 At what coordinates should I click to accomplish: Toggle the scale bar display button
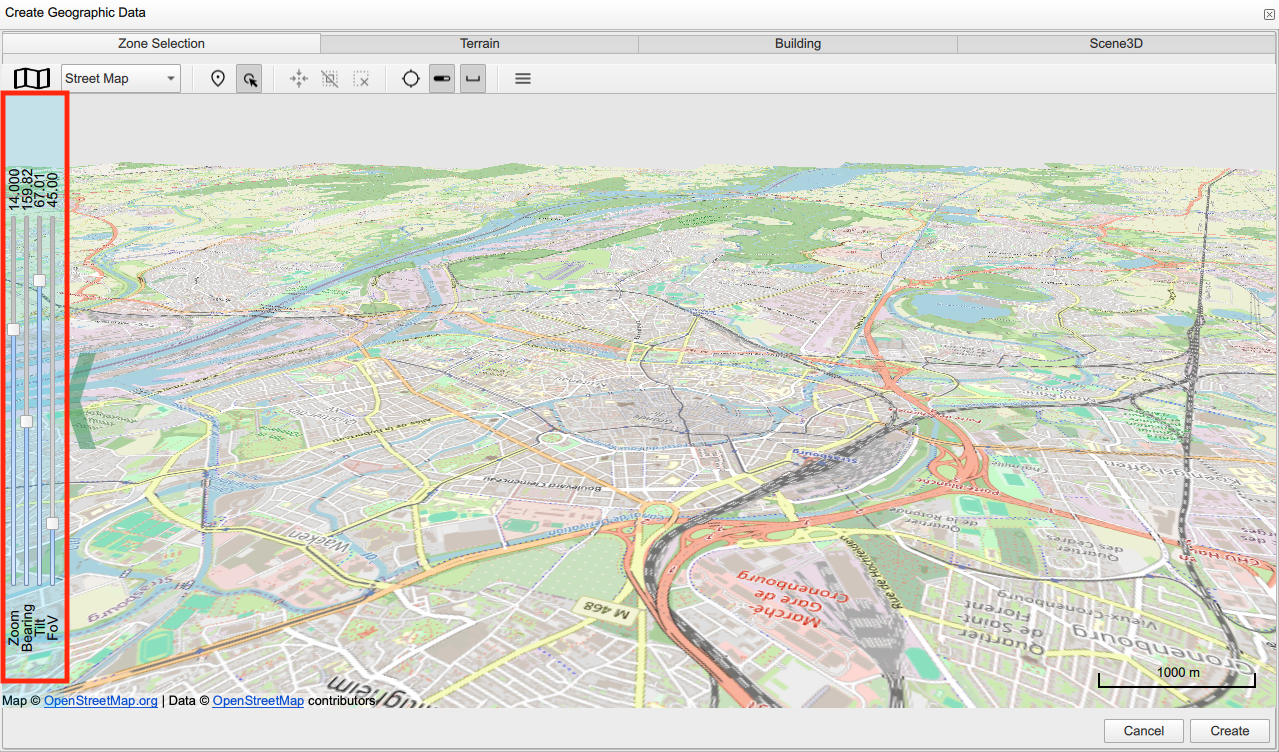tap(473, 78)
